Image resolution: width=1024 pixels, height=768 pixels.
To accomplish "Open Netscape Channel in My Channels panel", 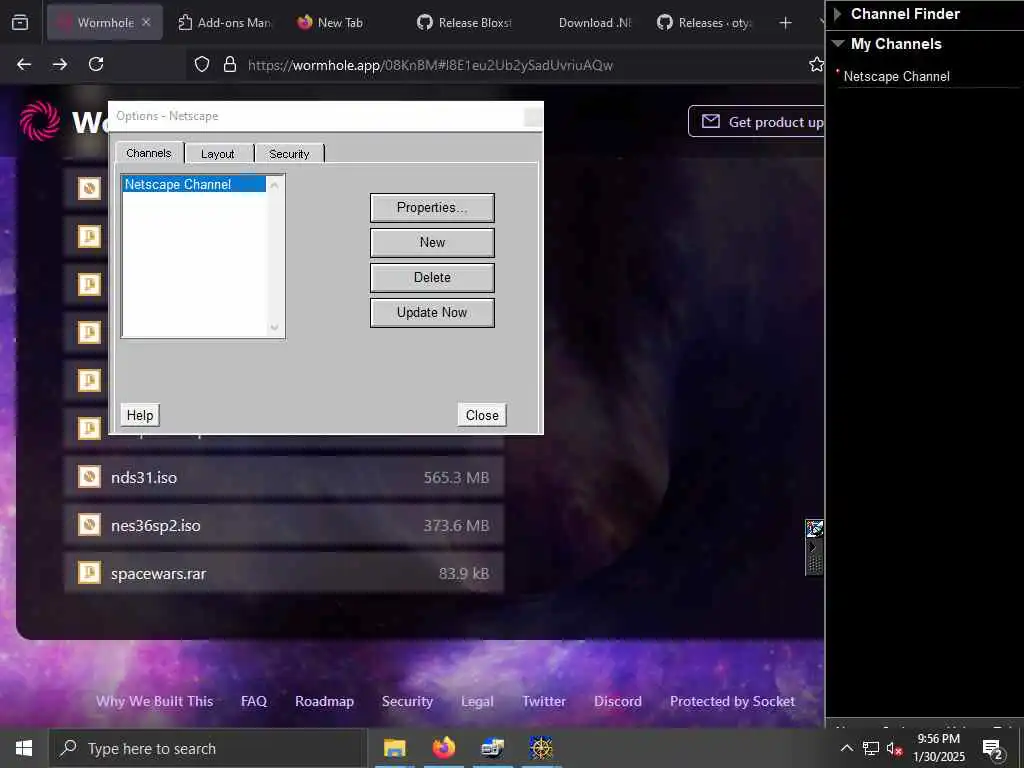I will pos(896,76).
